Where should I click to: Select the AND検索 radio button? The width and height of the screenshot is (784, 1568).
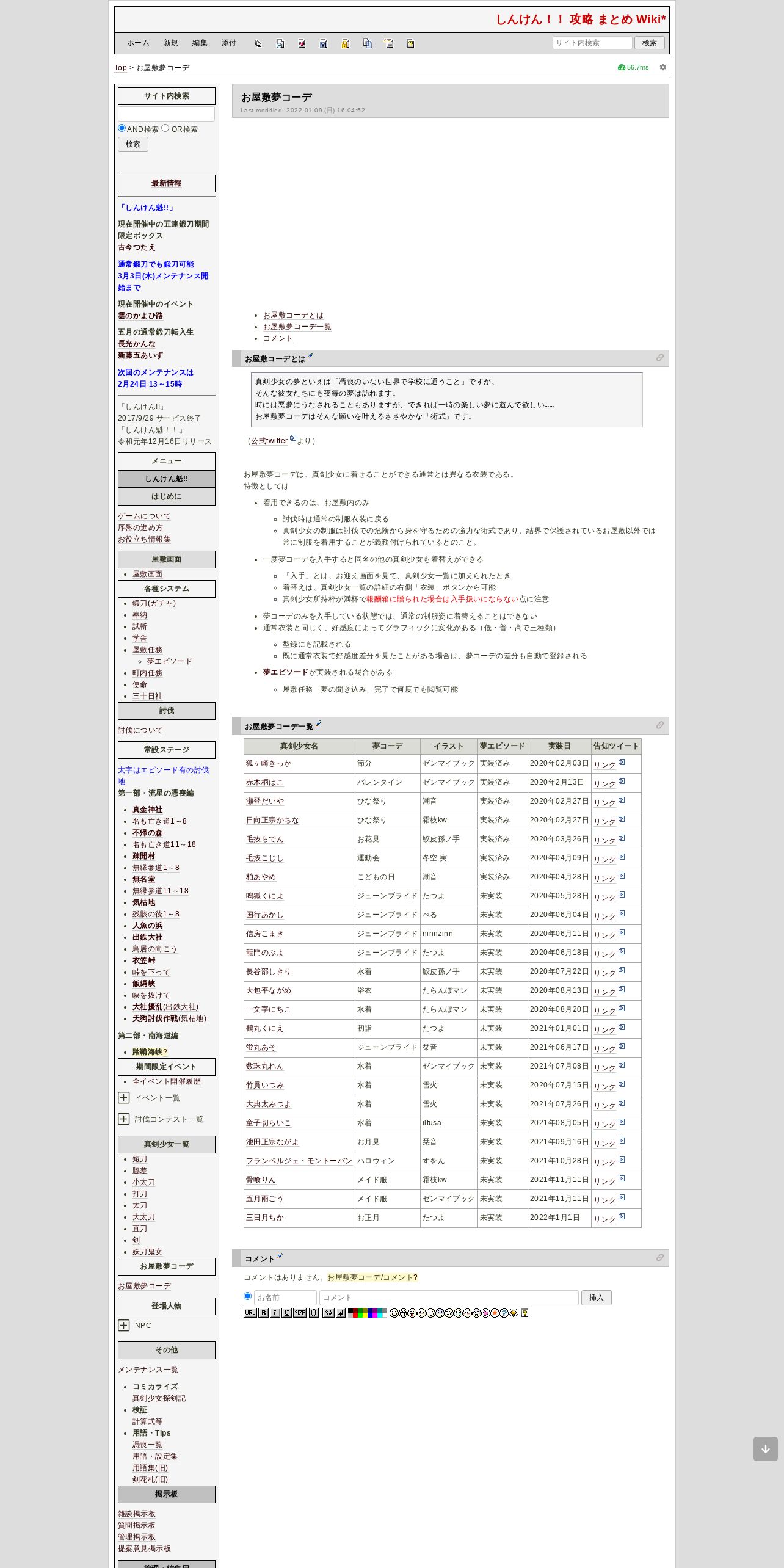pyautogui.click(x=122, y=128)
